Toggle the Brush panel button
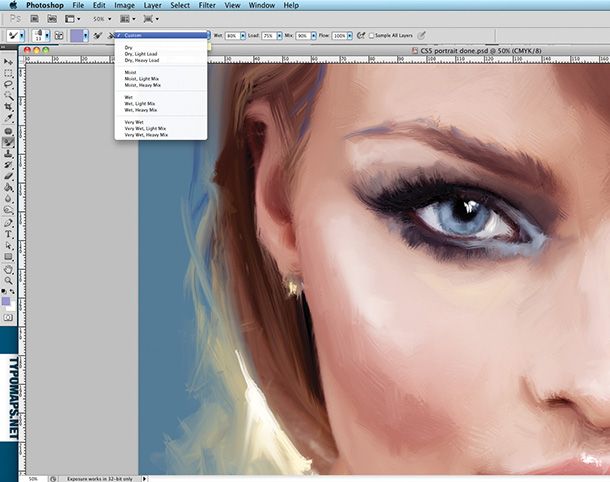Image resolution: width=610 pixels, height=482 pixels. (x=59, y=36)
